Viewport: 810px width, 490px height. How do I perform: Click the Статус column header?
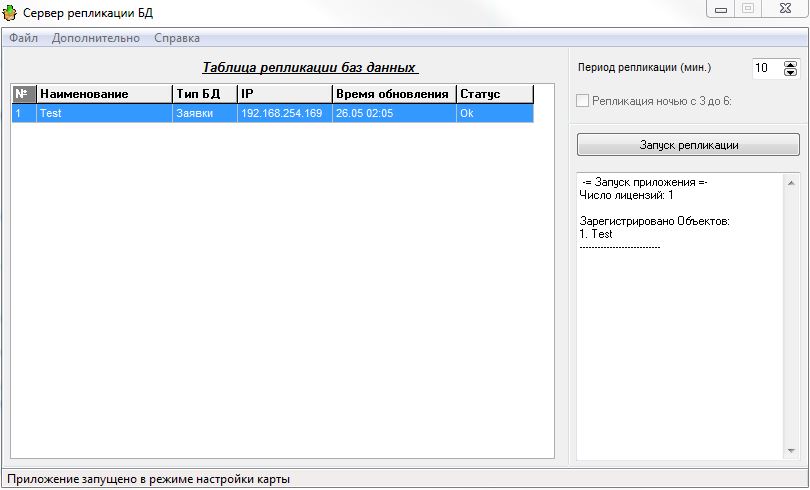[x=494, y=94]
